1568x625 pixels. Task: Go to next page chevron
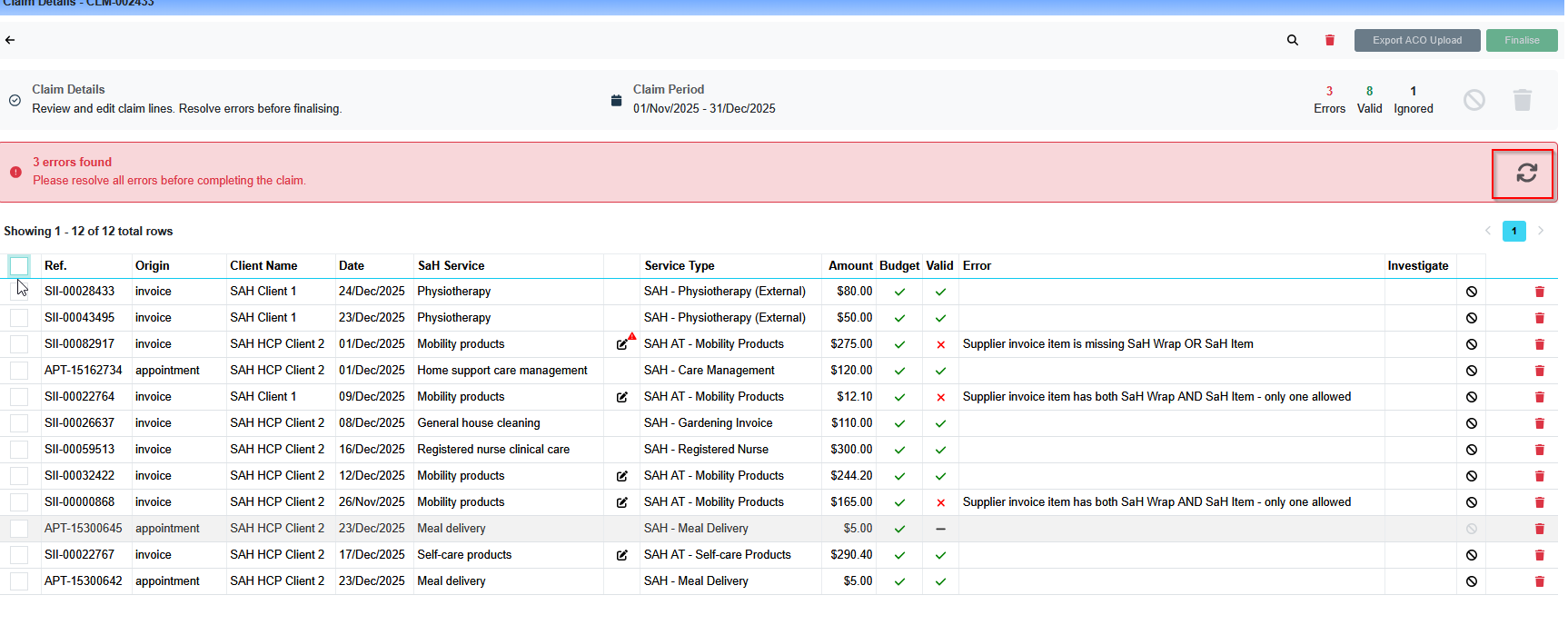1541,231
